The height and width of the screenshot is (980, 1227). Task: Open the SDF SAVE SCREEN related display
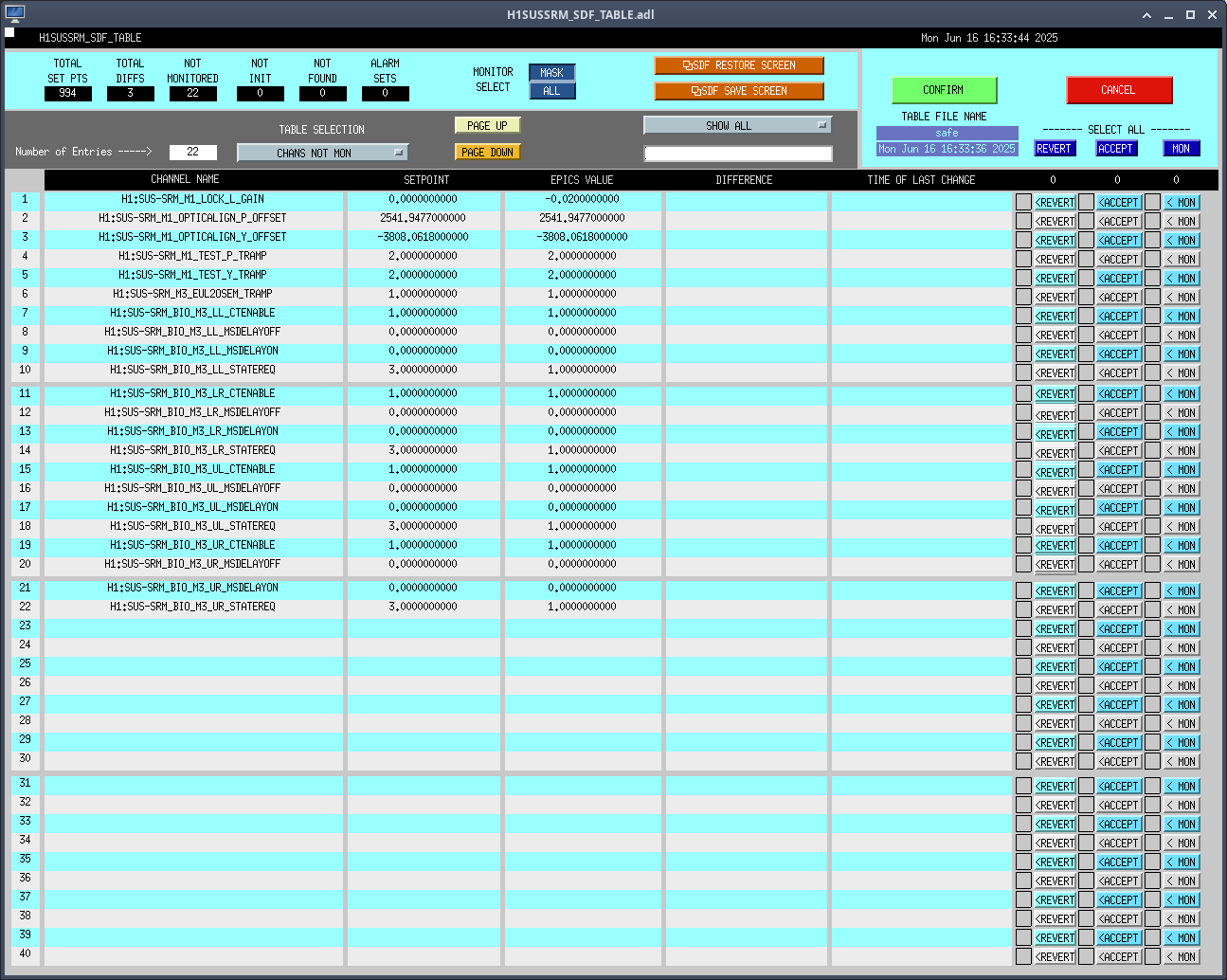[x=739, y=91]
